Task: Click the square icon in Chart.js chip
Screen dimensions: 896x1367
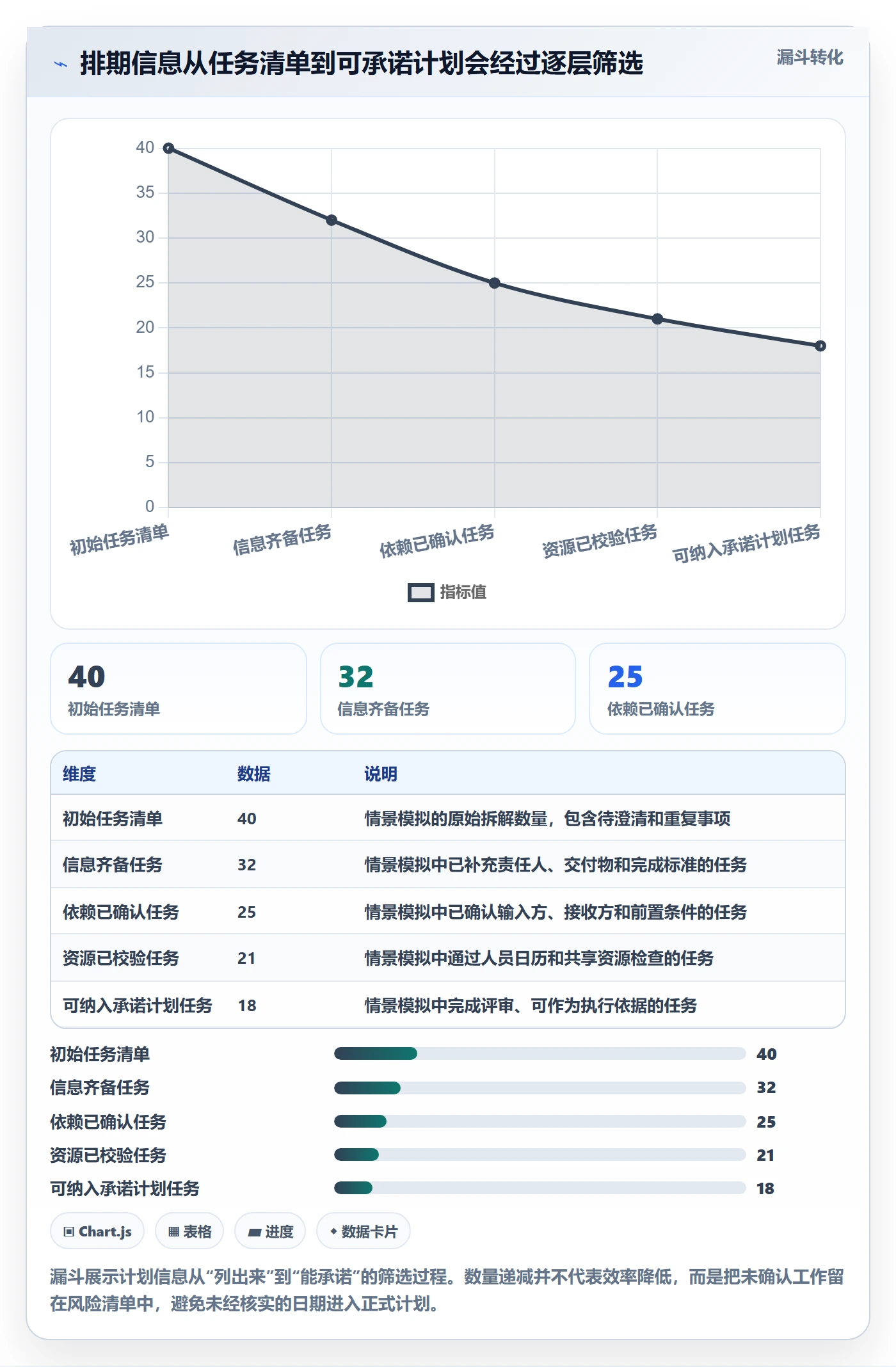Action: coord(69,1232)
